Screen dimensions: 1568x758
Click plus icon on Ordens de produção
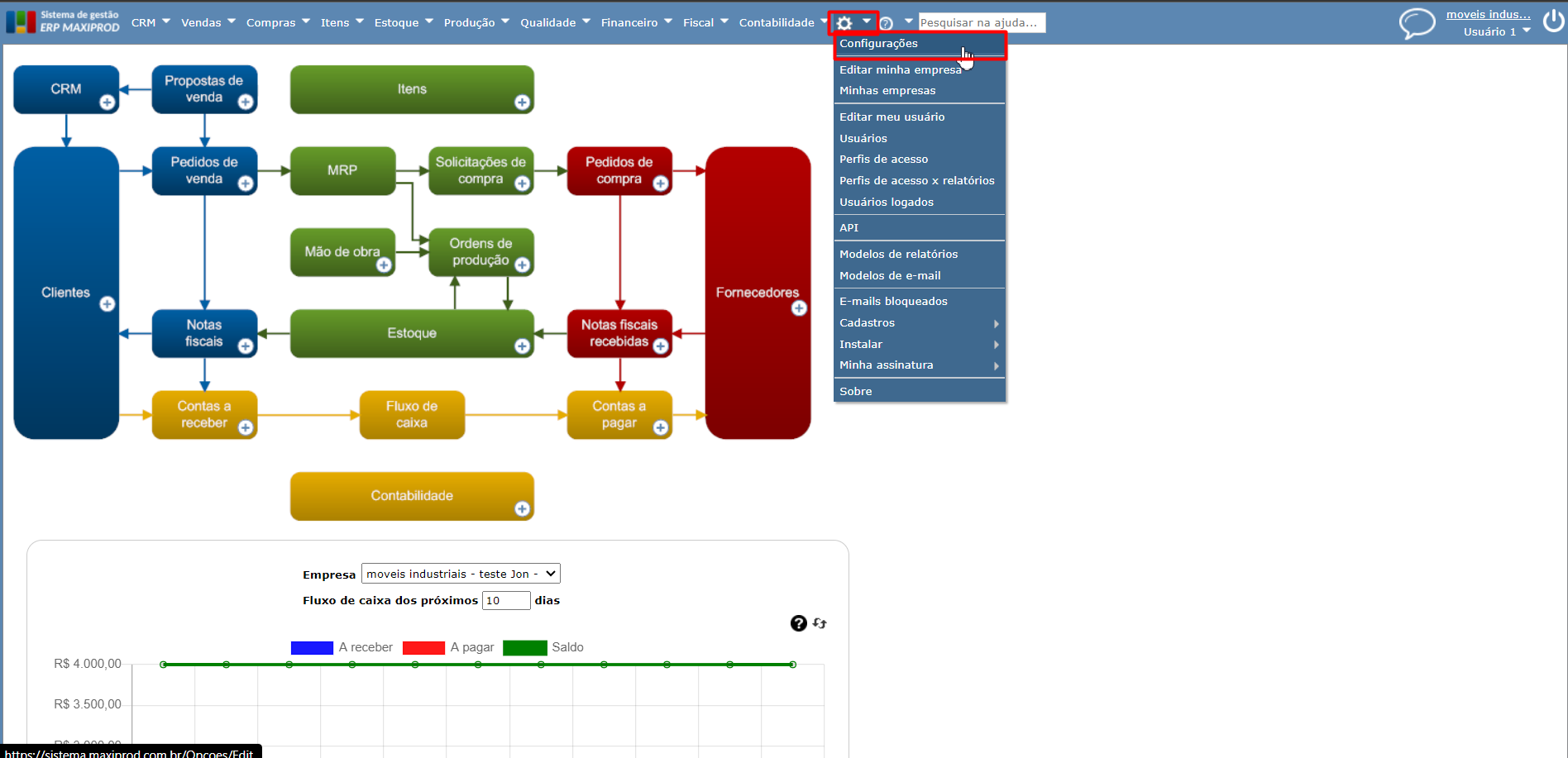click(x=523, y=265)
